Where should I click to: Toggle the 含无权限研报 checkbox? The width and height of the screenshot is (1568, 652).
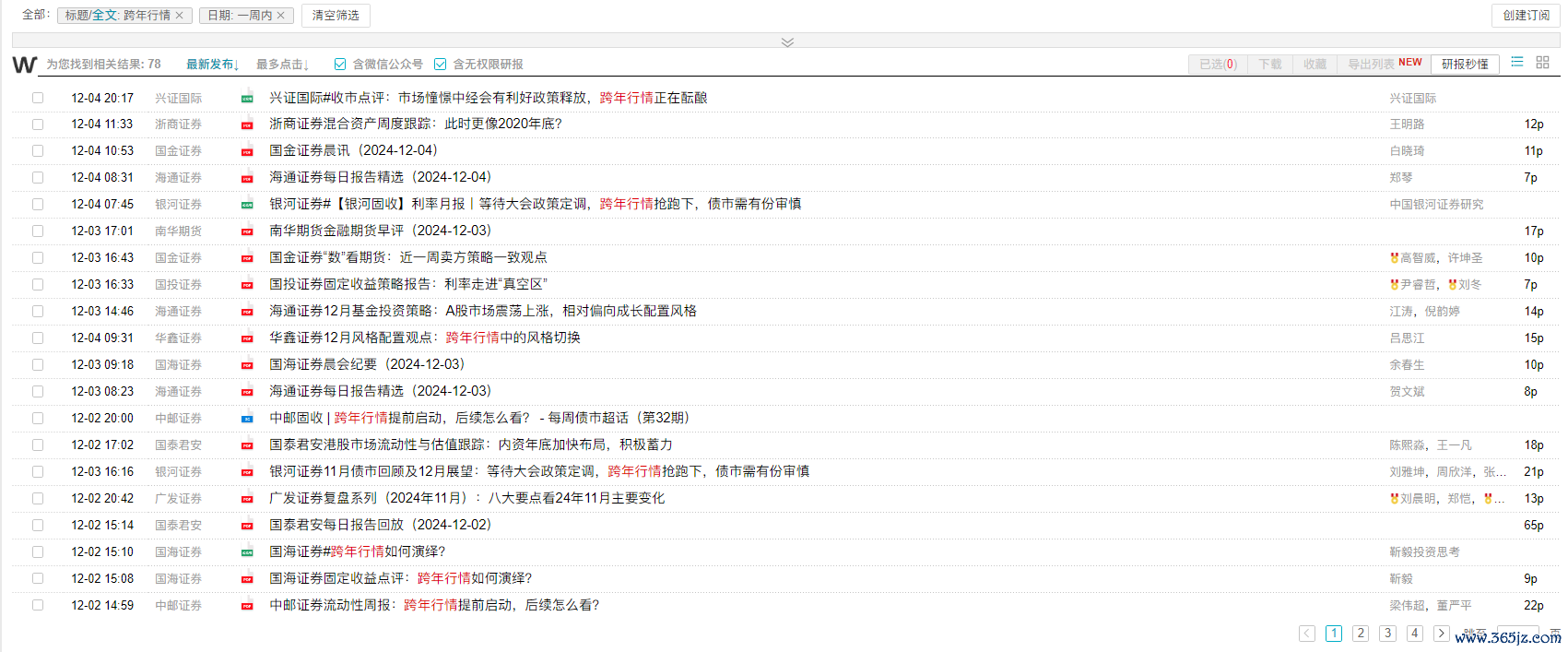[441, 65]
